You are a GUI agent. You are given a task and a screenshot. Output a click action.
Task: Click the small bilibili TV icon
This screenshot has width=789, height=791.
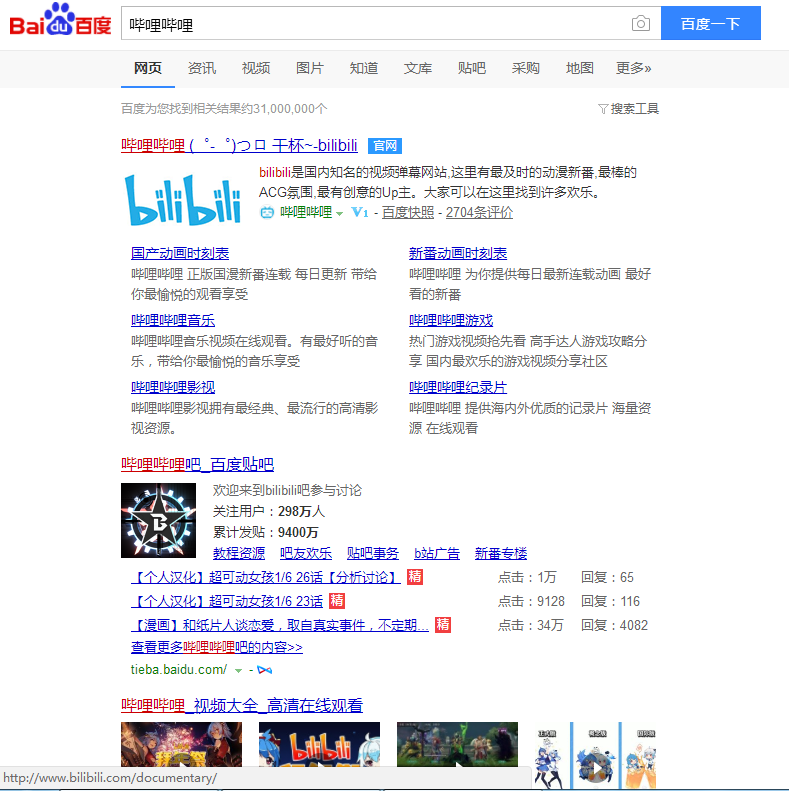[x=267, y=212]
